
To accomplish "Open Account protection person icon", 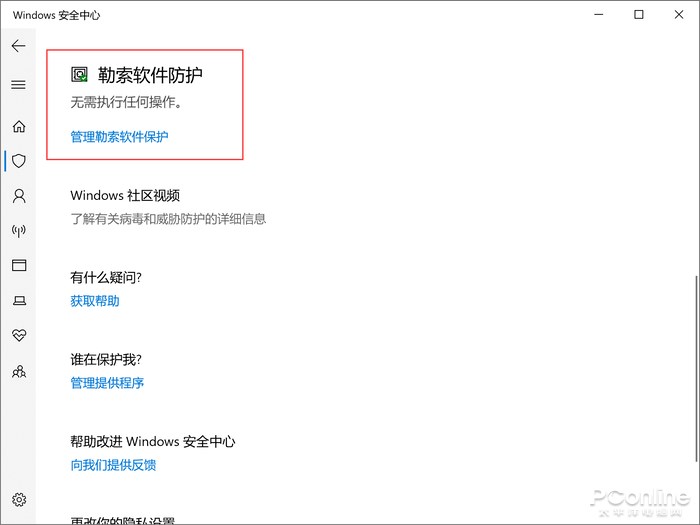I will 19,196.
